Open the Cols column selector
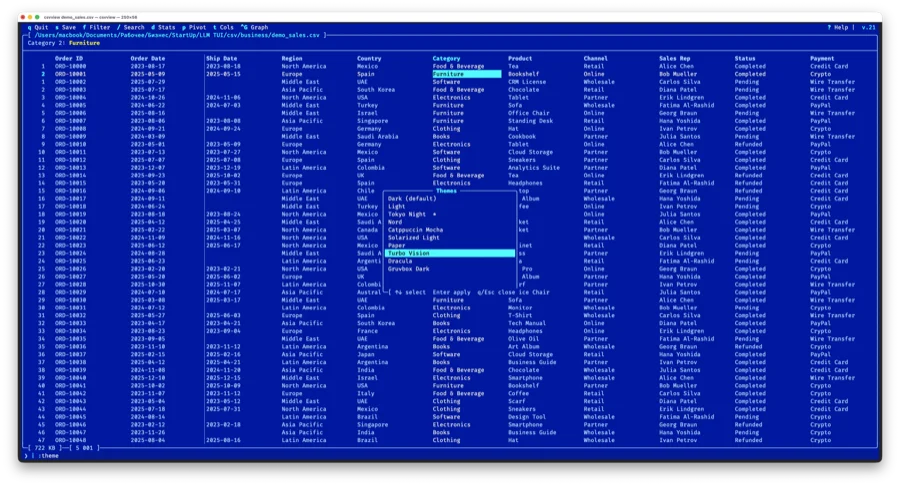 coord(223,27)
